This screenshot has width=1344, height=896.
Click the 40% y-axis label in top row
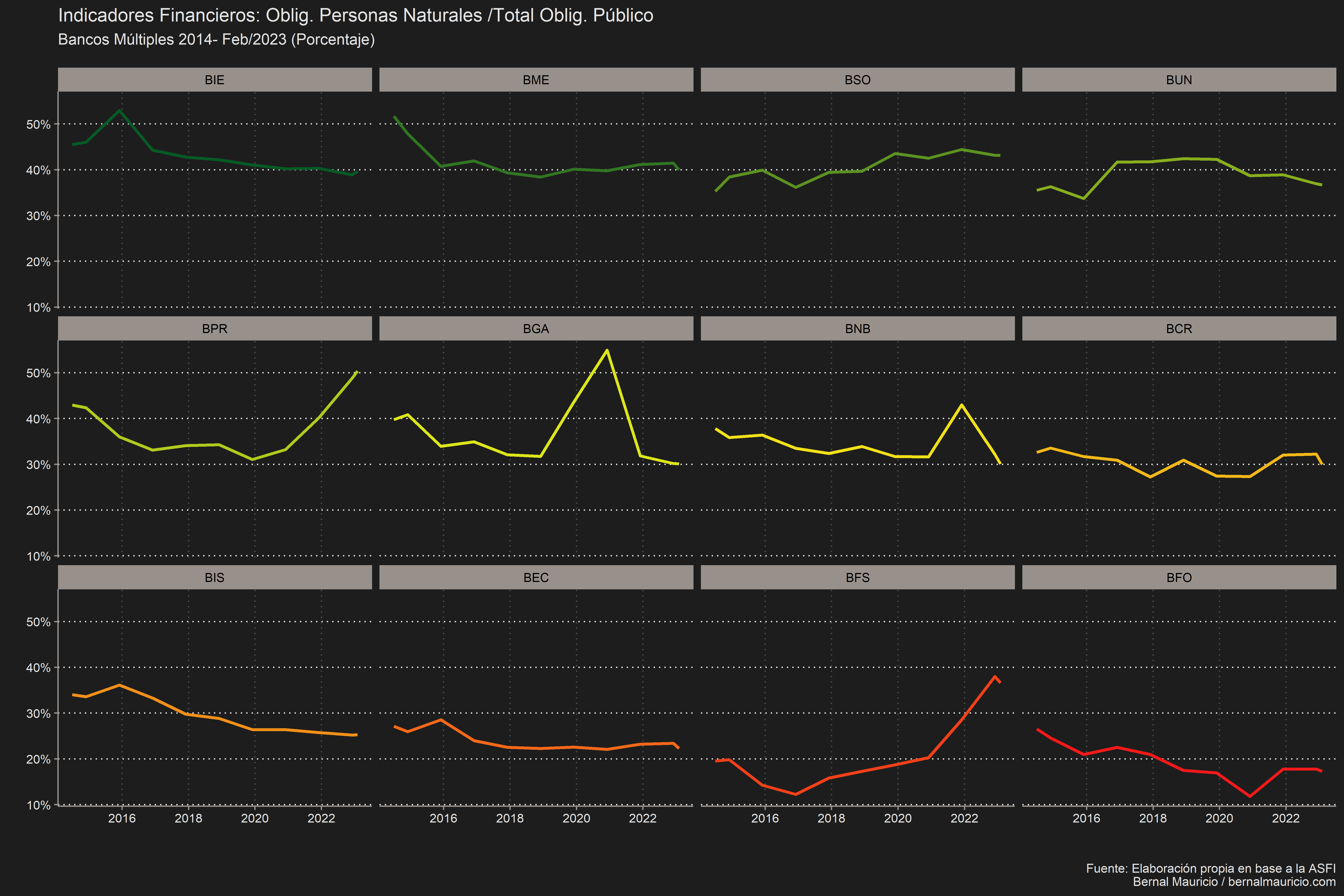pos(38,170)
